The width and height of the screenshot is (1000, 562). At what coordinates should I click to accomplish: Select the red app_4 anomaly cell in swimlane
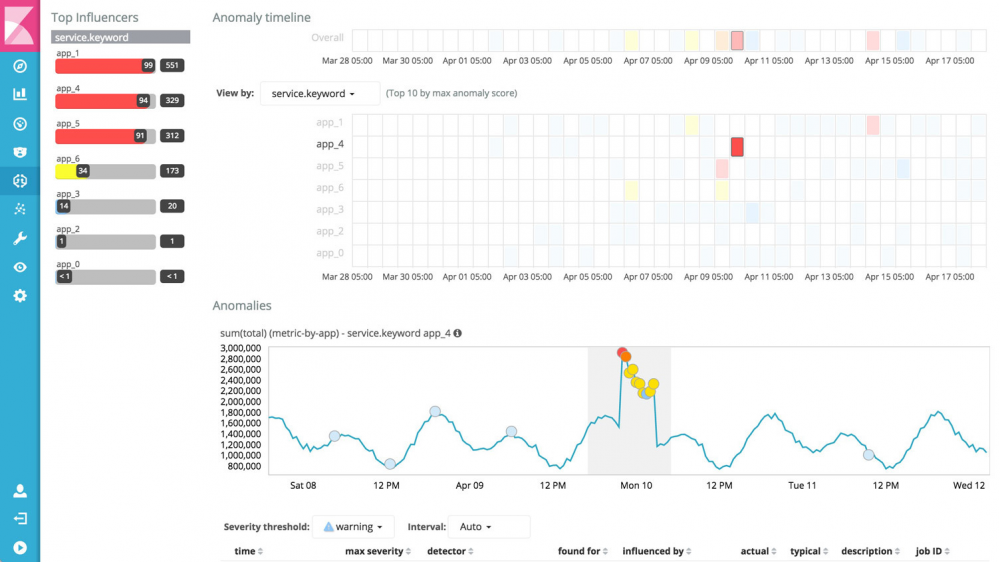[737, 147]
